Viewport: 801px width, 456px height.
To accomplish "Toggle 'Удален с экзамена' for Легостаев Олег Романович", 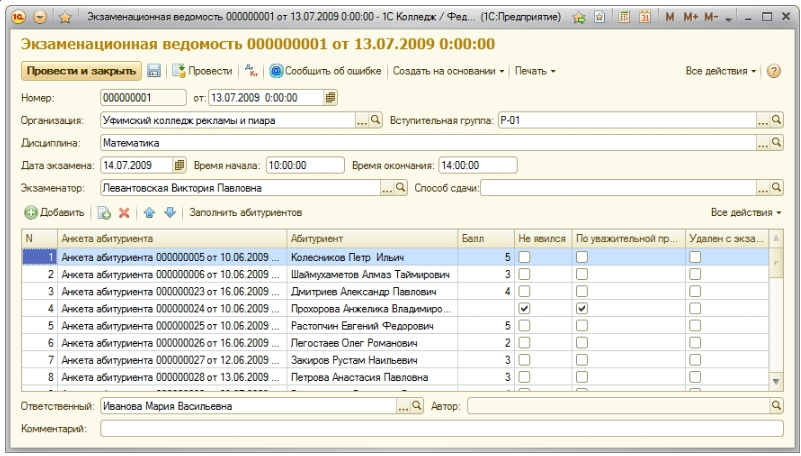I will click(x=695, y=343).
